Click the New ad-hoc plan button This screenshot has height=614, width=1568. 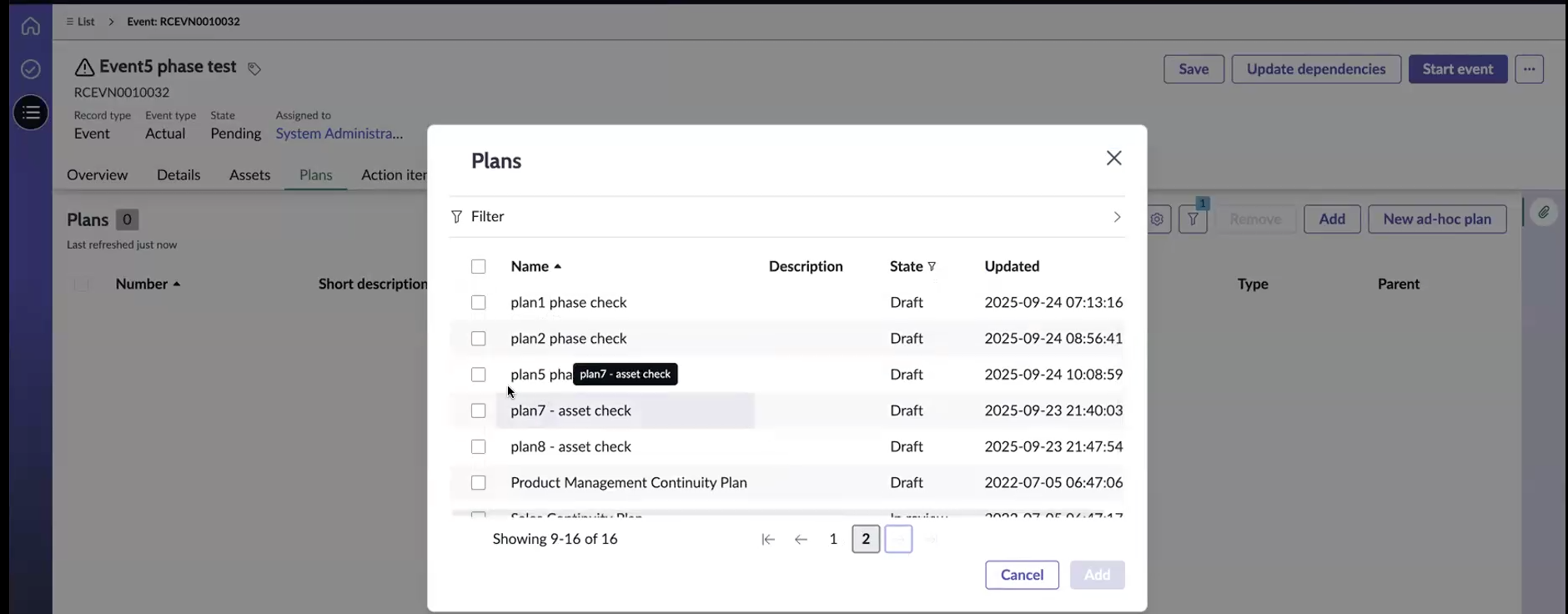[x=1437, y=219]
